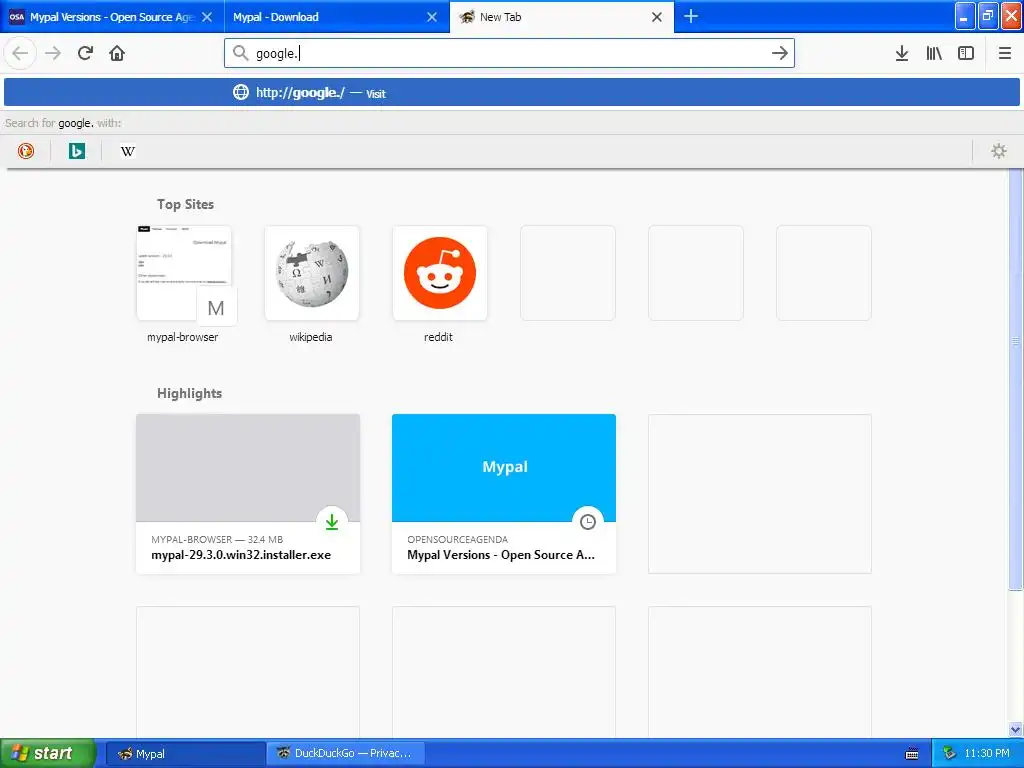Close the Mypal - Download tab
This screenshot has height=768, width=1024.
[432, 17]
